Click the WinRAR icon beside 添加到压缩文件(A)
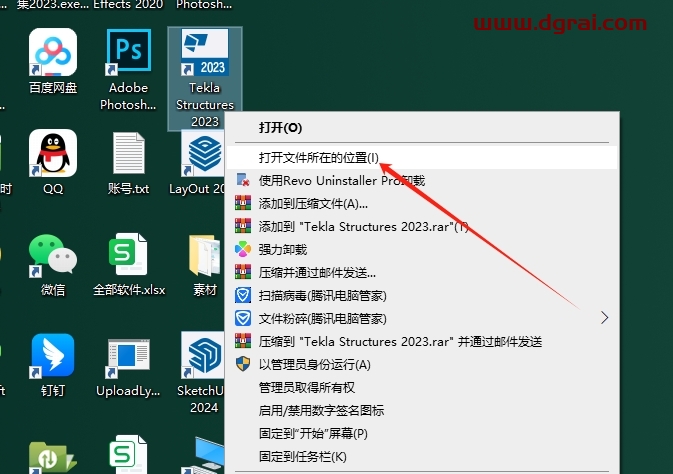The image size is (673, 474). pos(243,203)
